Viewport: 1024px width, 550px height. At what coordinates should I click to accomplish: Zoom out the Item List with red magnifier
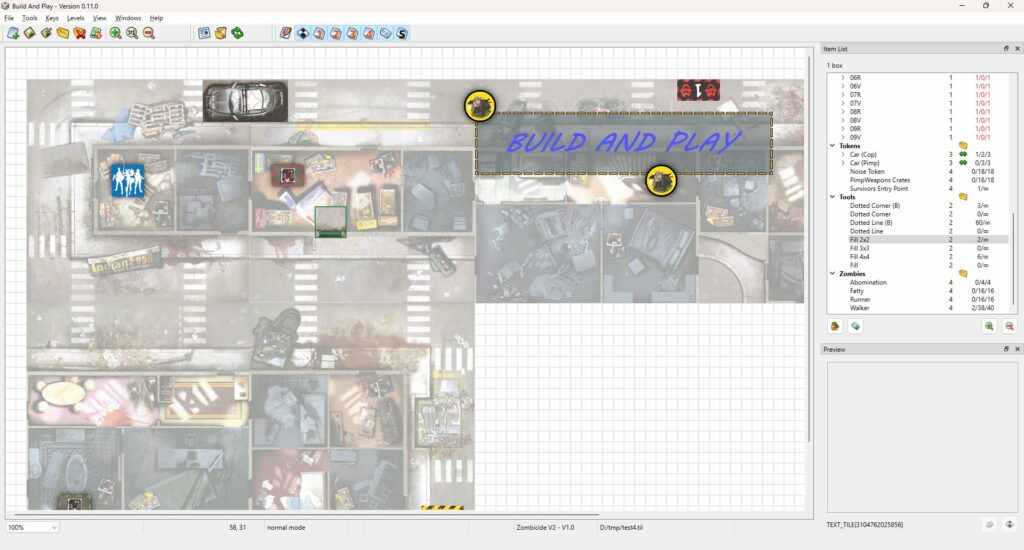[1009, 326]
